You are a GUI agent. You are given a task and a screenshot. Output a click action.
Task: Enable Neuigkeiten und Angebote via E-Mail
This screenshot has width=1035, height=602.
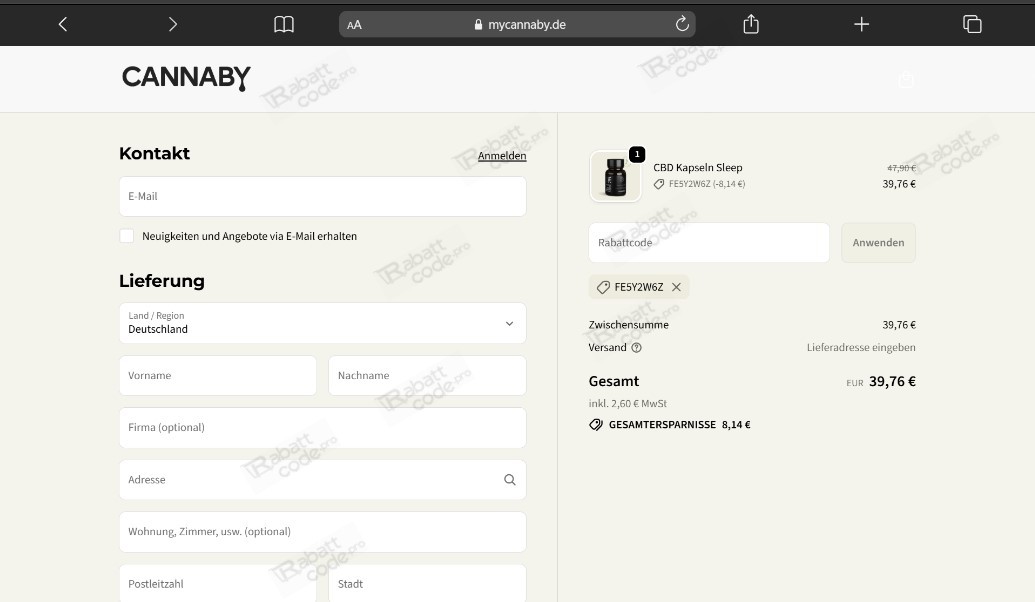point(127,235)
